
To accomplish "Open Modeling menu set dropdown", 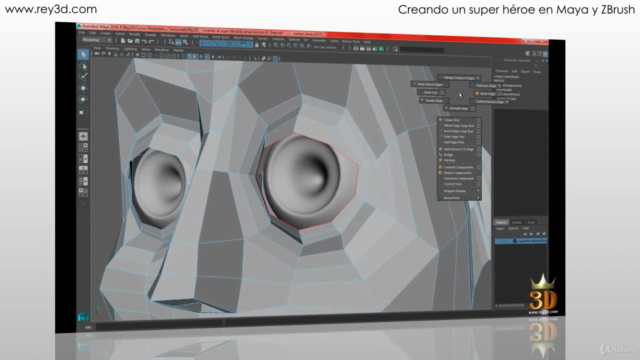I will [x=96, y=40].
